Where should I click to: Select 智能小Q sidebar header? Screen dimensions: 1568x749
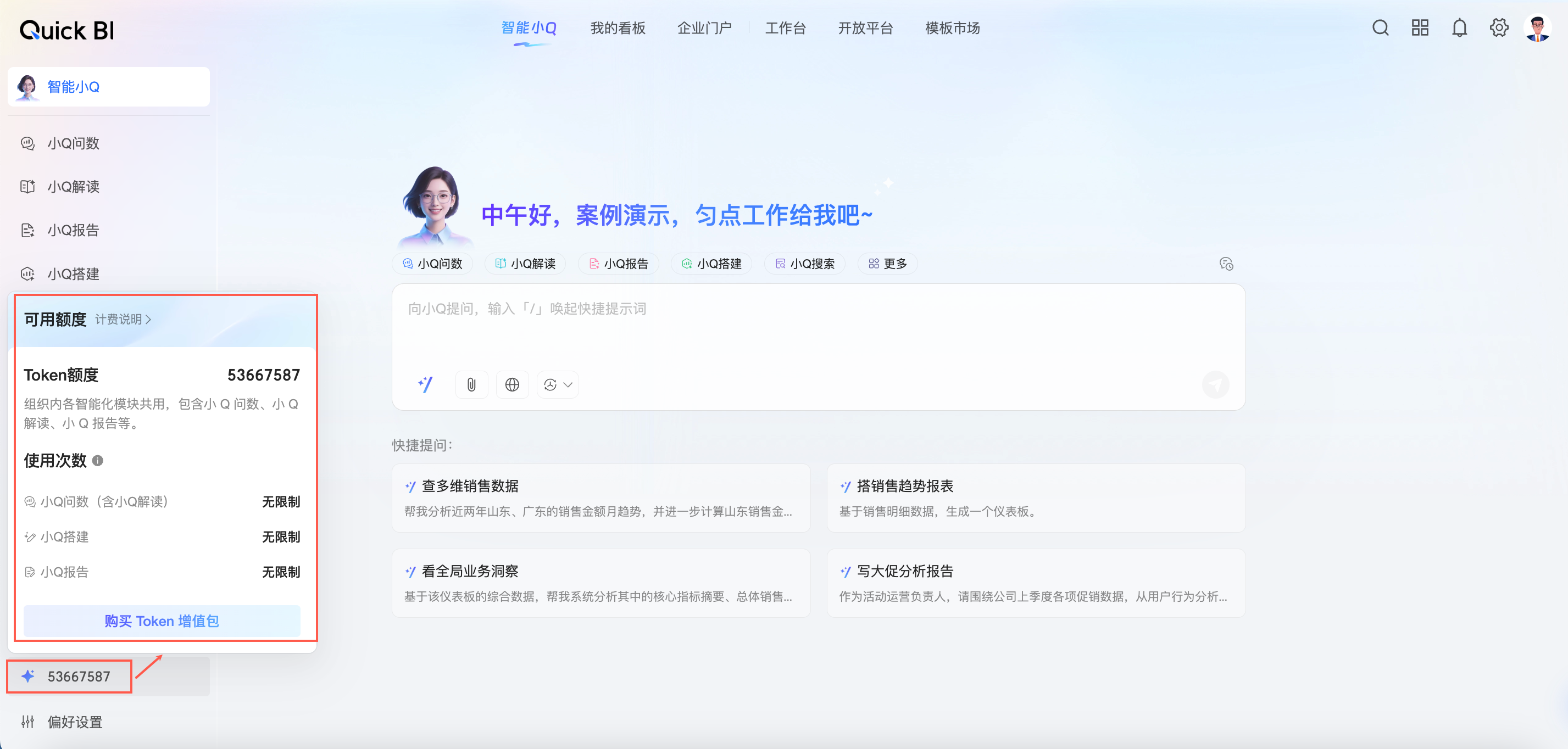tap(108, 87)
